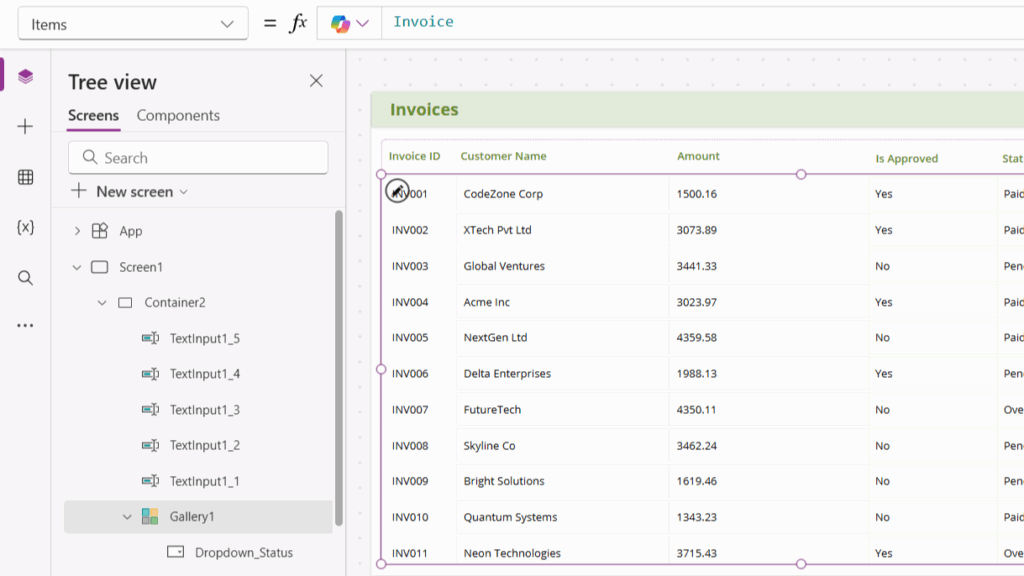Image resolution: width=1024 pixels, height=576 pixels.
Task: Click the Skyline Co cell
Action: (489, 445)
